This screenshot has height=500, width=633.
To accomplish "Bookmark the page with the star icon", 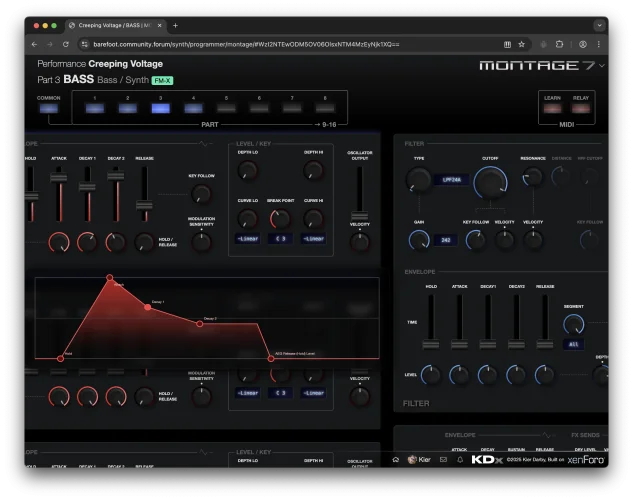I will tap(522, 44).
